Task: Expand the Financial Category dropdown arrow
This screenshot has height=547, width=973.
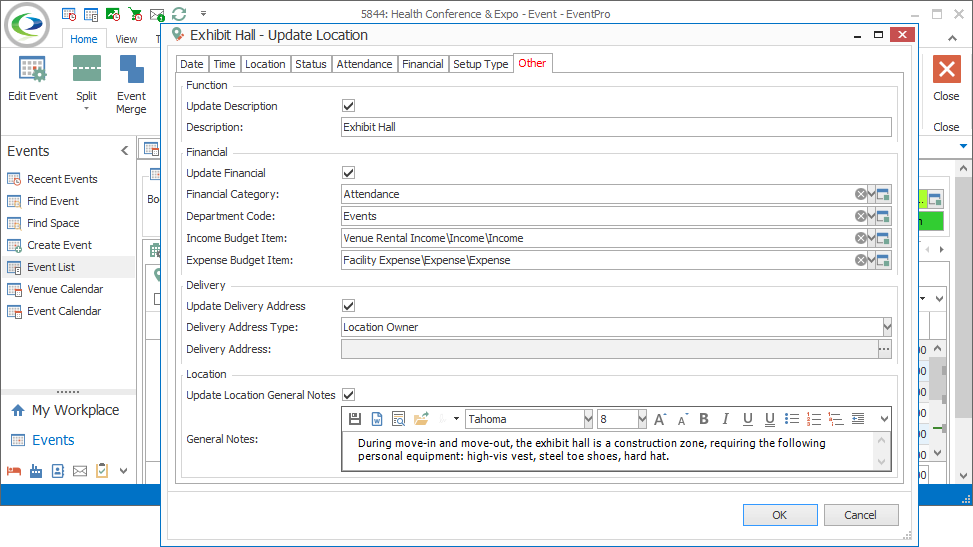Action: coord(871,194)
